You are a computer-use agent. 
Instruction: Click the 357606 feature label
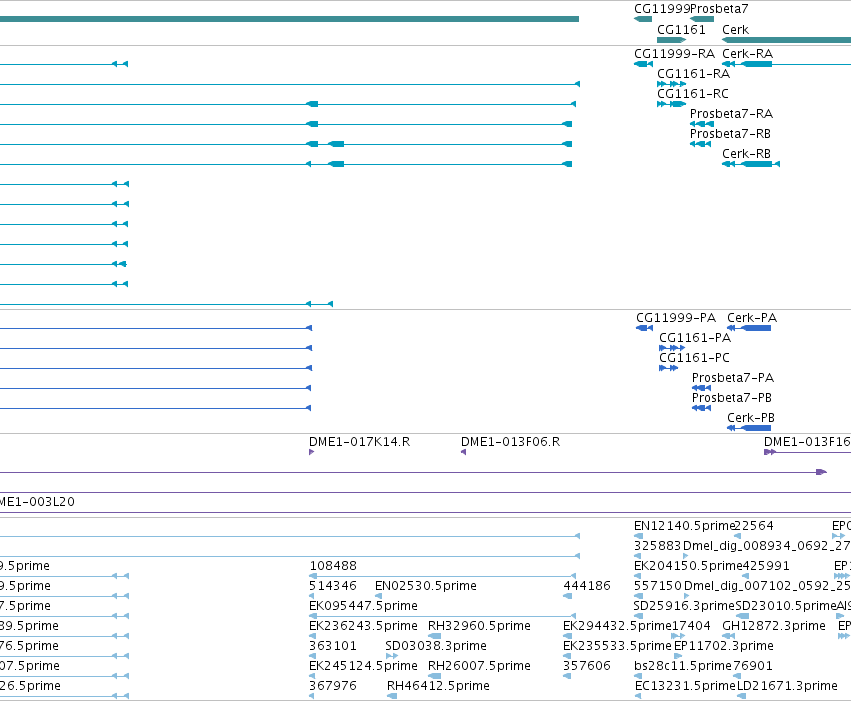(587, 666)
